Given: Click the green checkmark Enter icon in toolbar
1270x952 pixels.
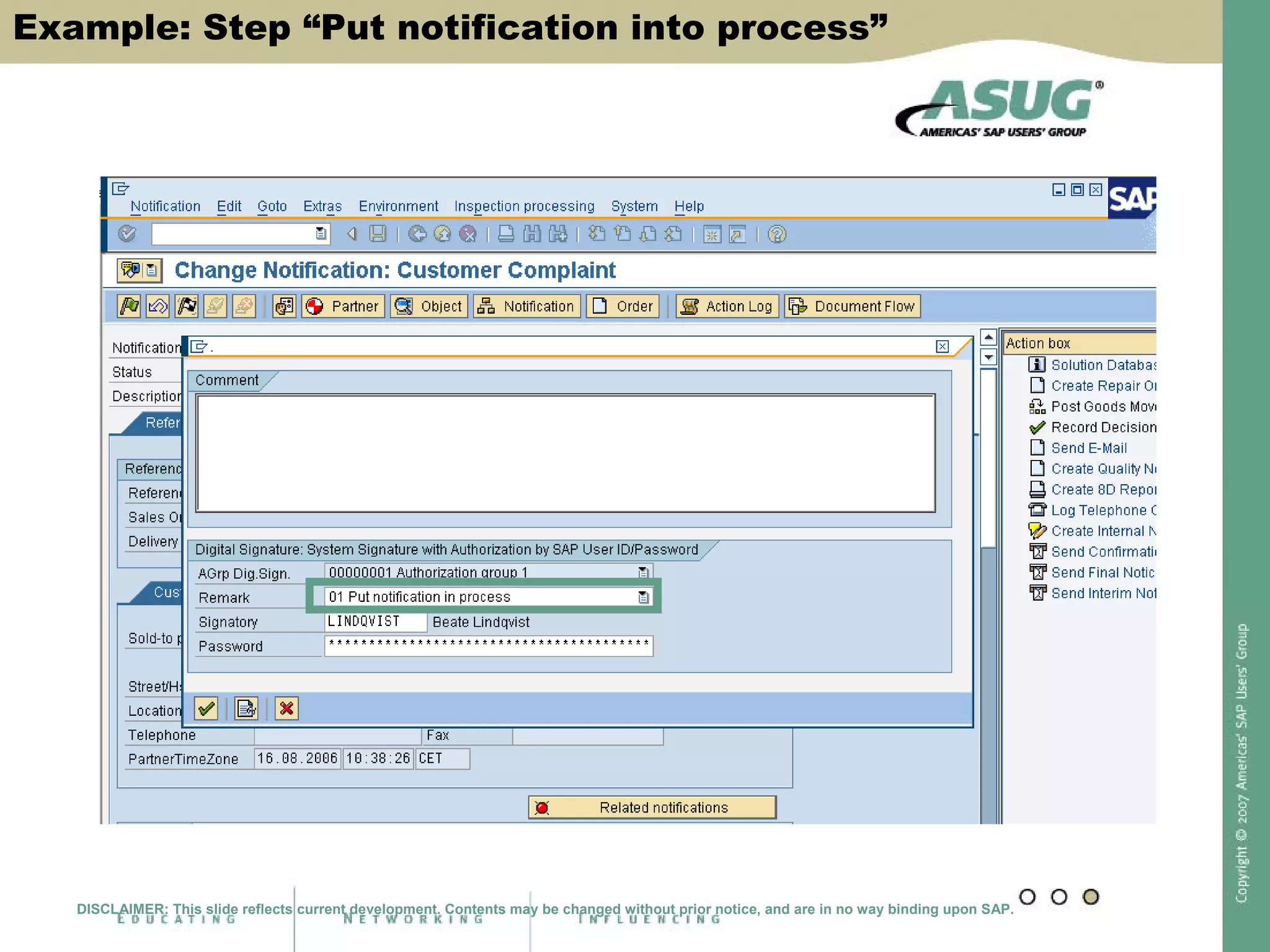Looking at the screenshot, I should pos(127,234).
